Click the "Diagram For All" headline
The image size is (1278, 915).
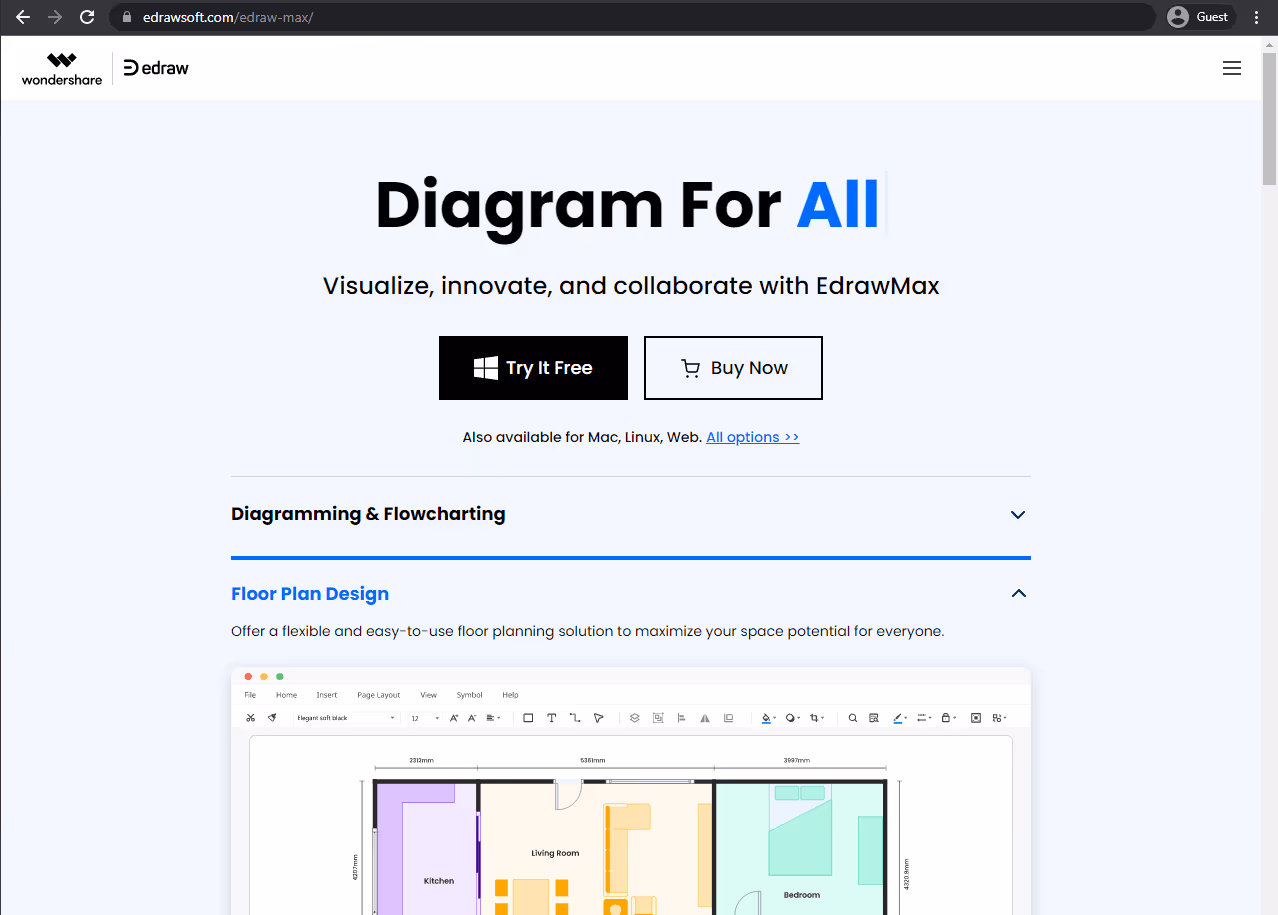pyautogui.click(x=627, y=205)
